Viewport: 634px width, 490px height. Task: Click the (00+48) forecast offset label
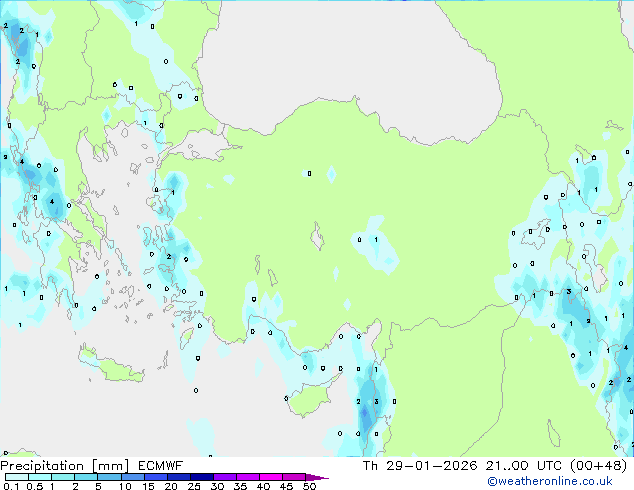[598, 466]
